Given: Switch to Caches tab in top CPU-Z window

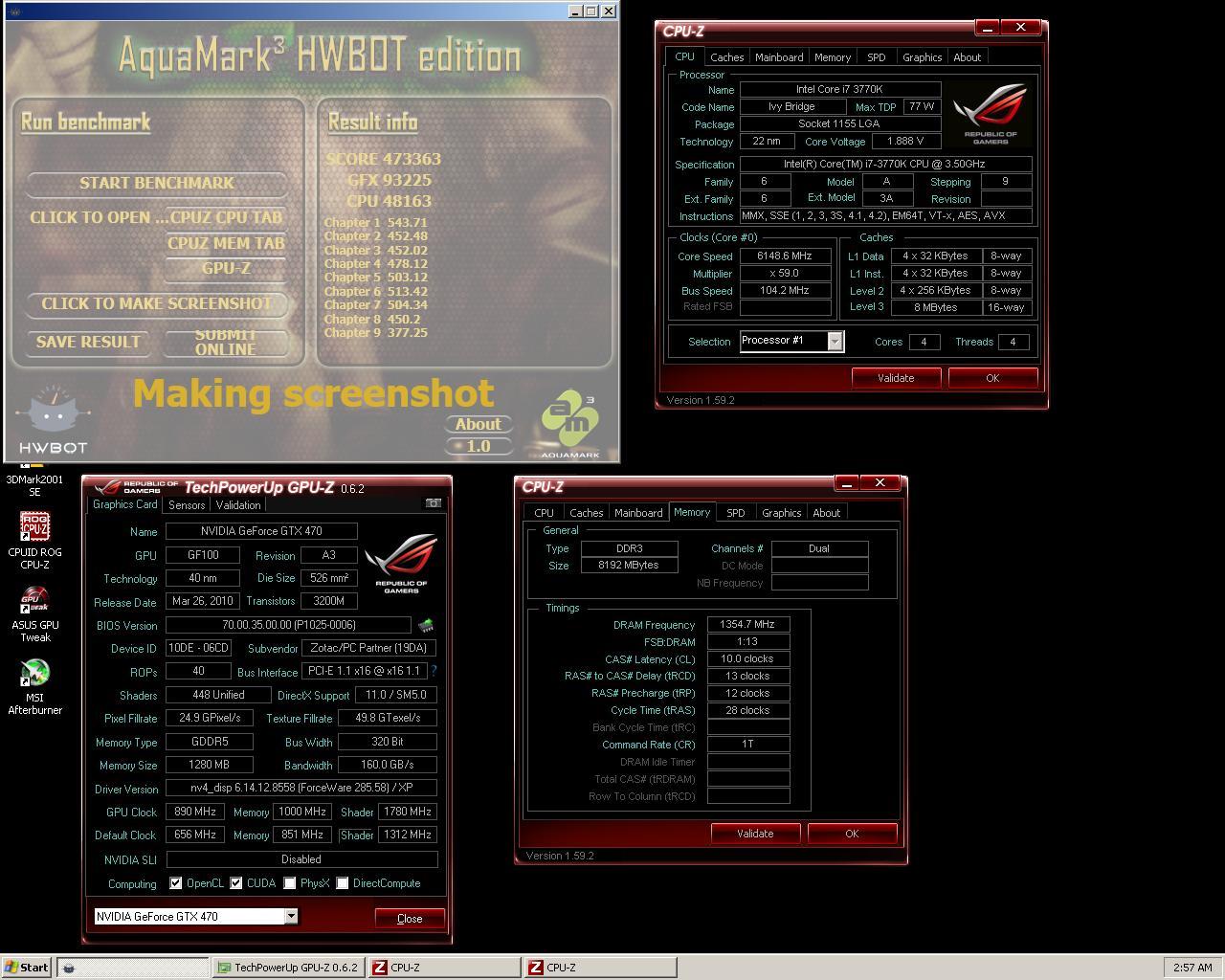Looking at the screenshot, I should tap(726, 57).
